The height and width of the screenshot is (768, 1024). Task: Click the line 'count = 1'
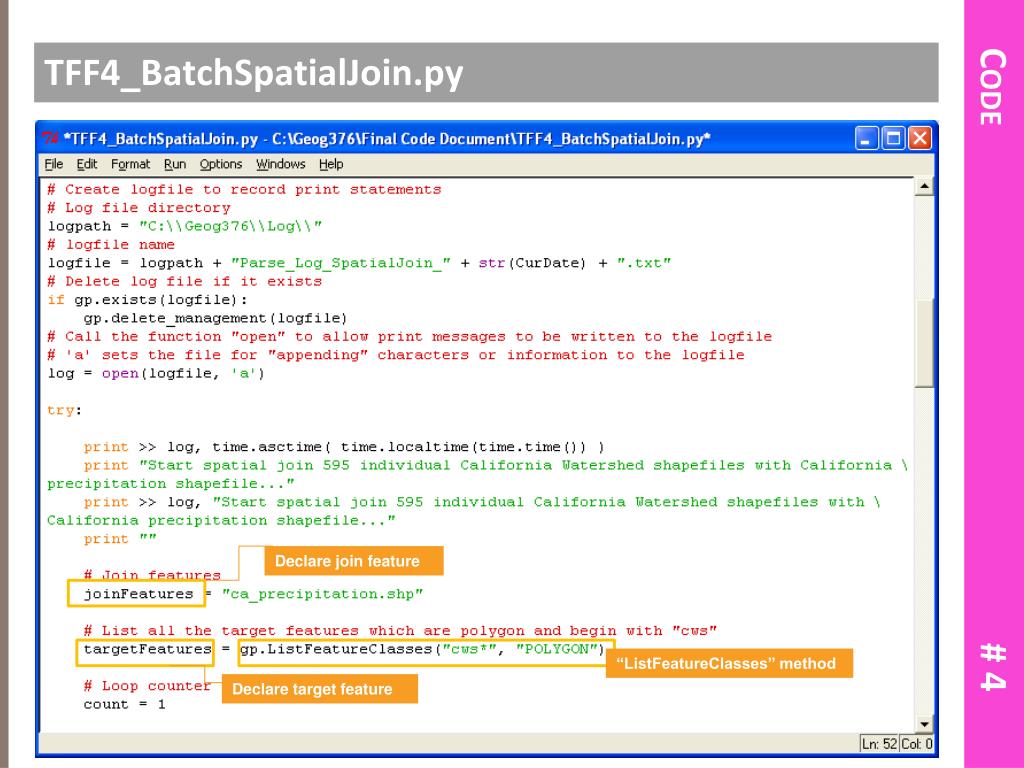pos(124,704)
